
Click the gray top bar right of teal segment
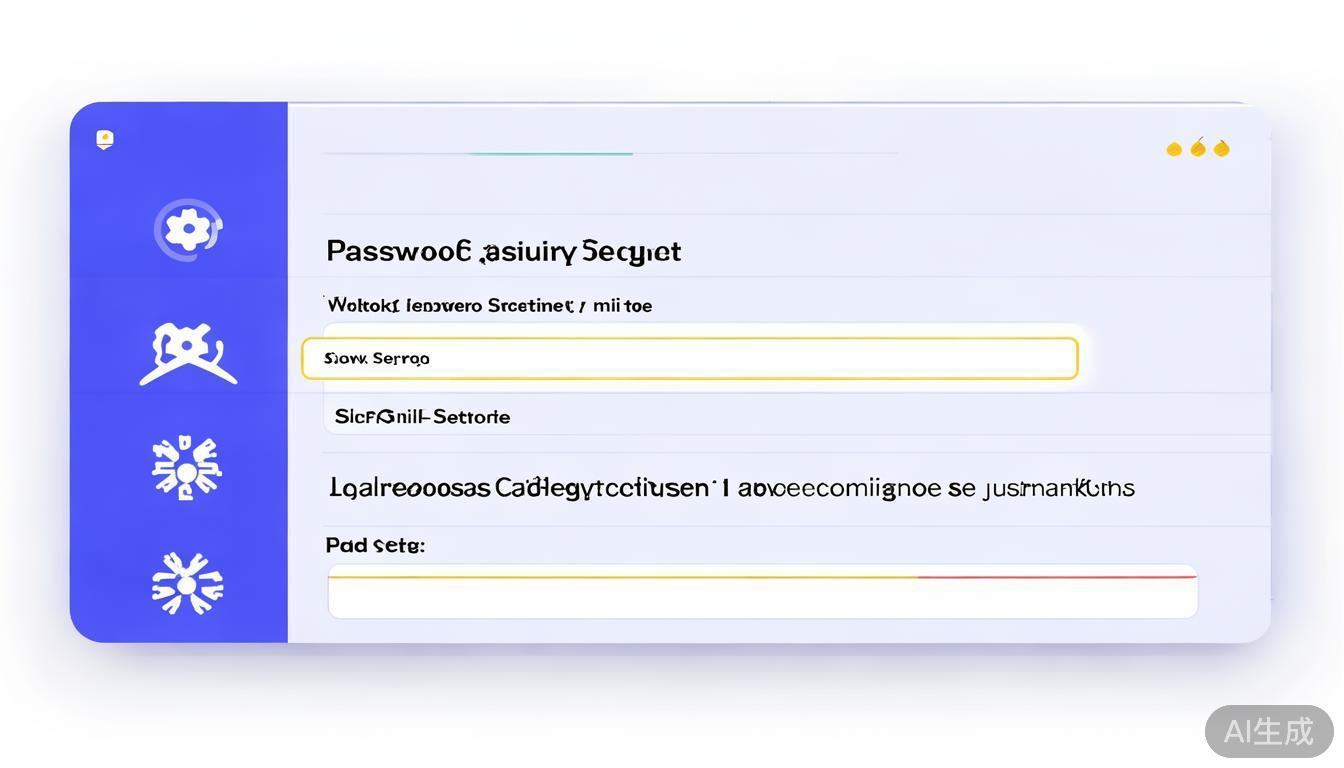point(765,154)
